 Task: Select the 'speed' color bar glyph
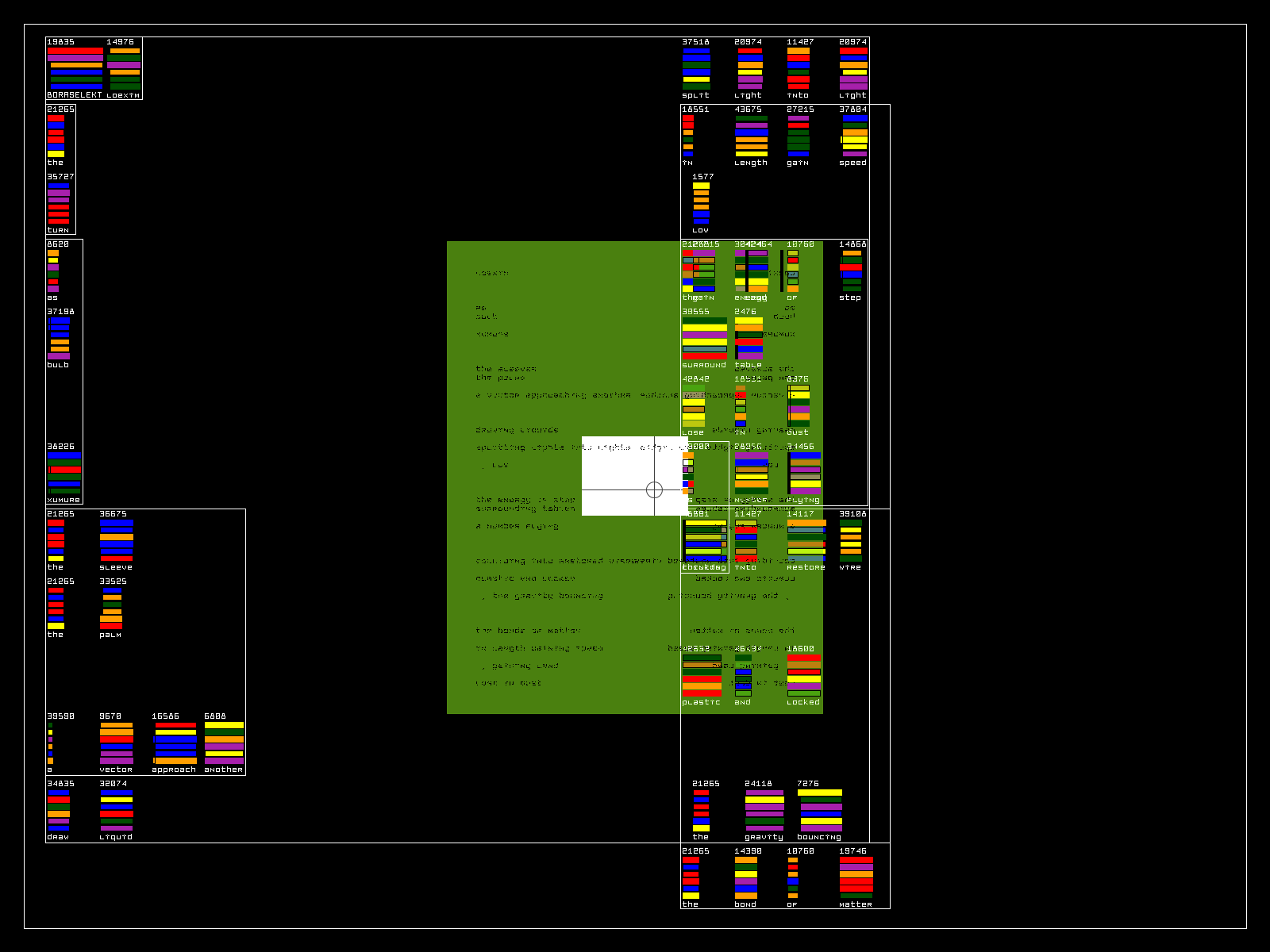point(854,136)
